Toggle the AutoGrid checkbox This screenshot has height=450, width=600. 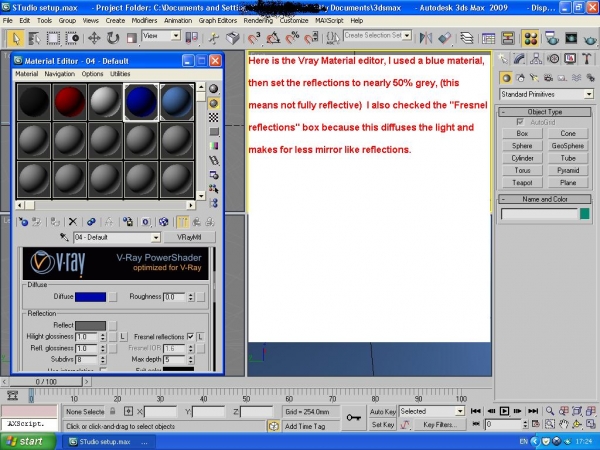[x=520, y=122]
